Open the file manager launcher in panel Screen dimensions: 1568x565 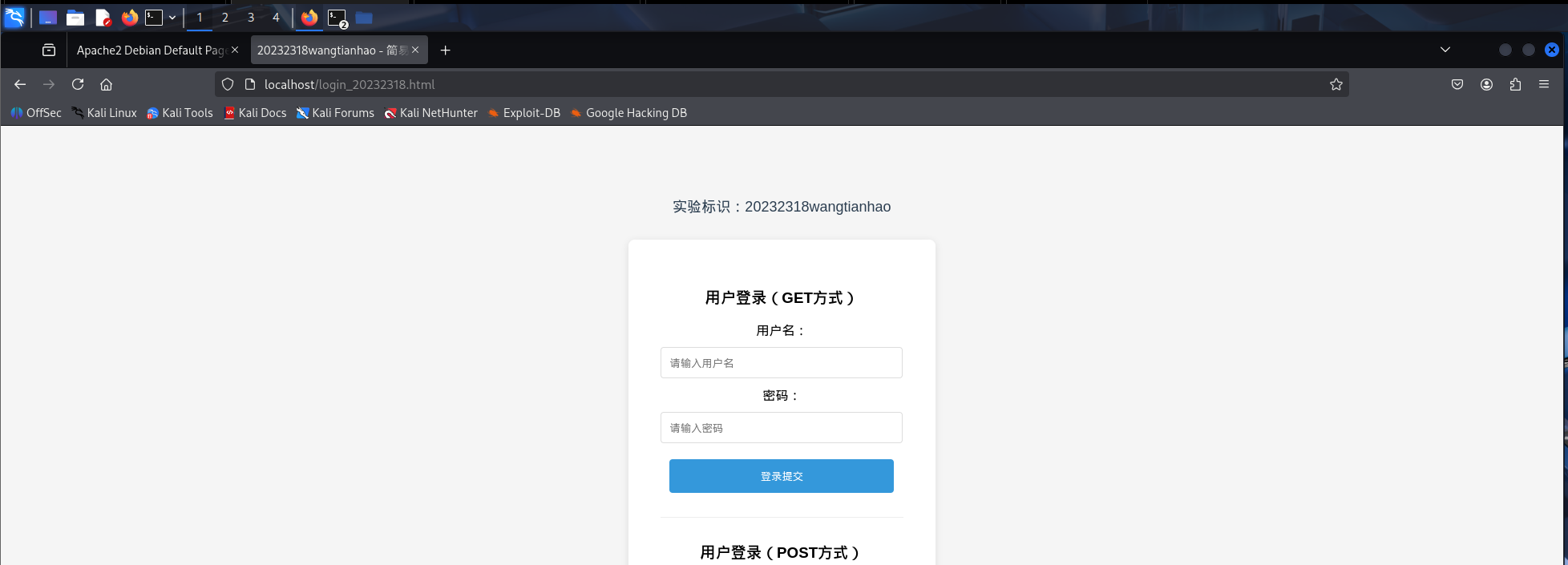click(x=75, y=17)
